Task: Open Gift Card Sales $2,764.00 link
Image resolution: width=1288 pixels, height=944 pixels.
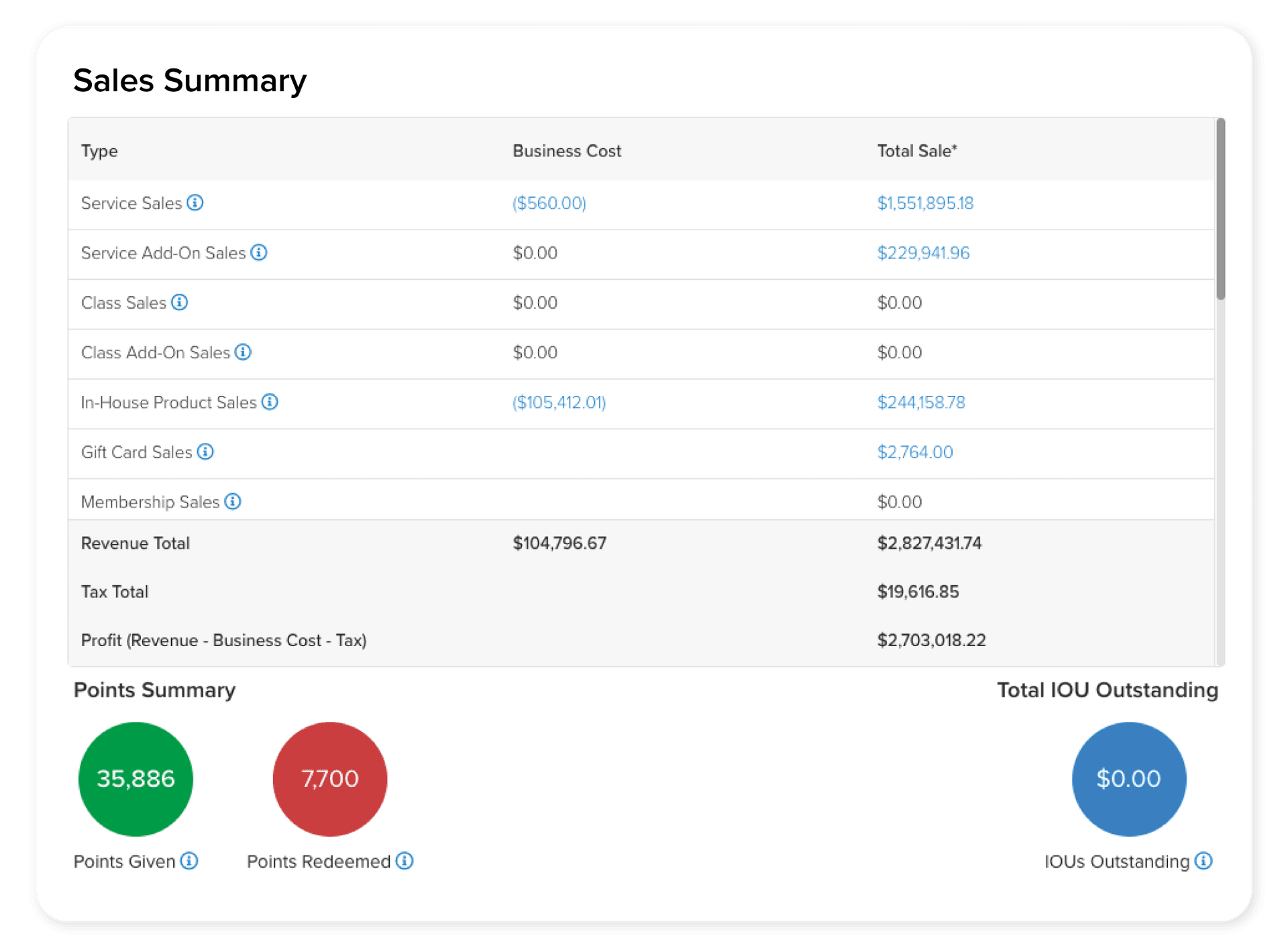Action: point(915,452)
